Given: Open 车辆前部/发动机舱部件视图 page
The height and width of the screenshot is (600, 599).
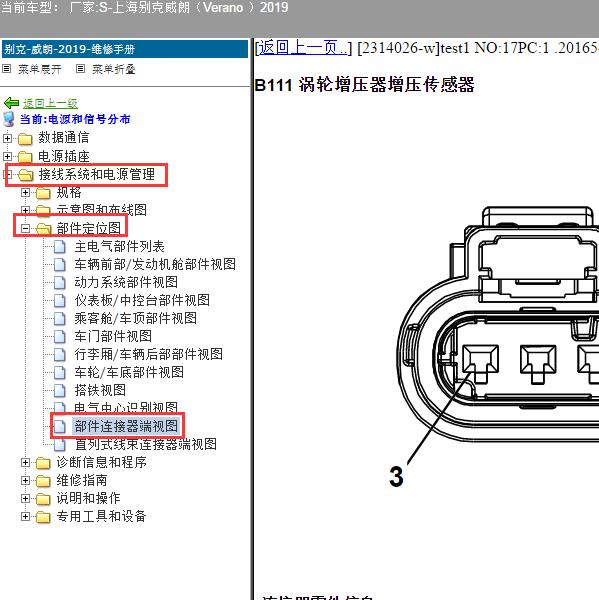Looking at the screenshot, I should coord(155,265).
